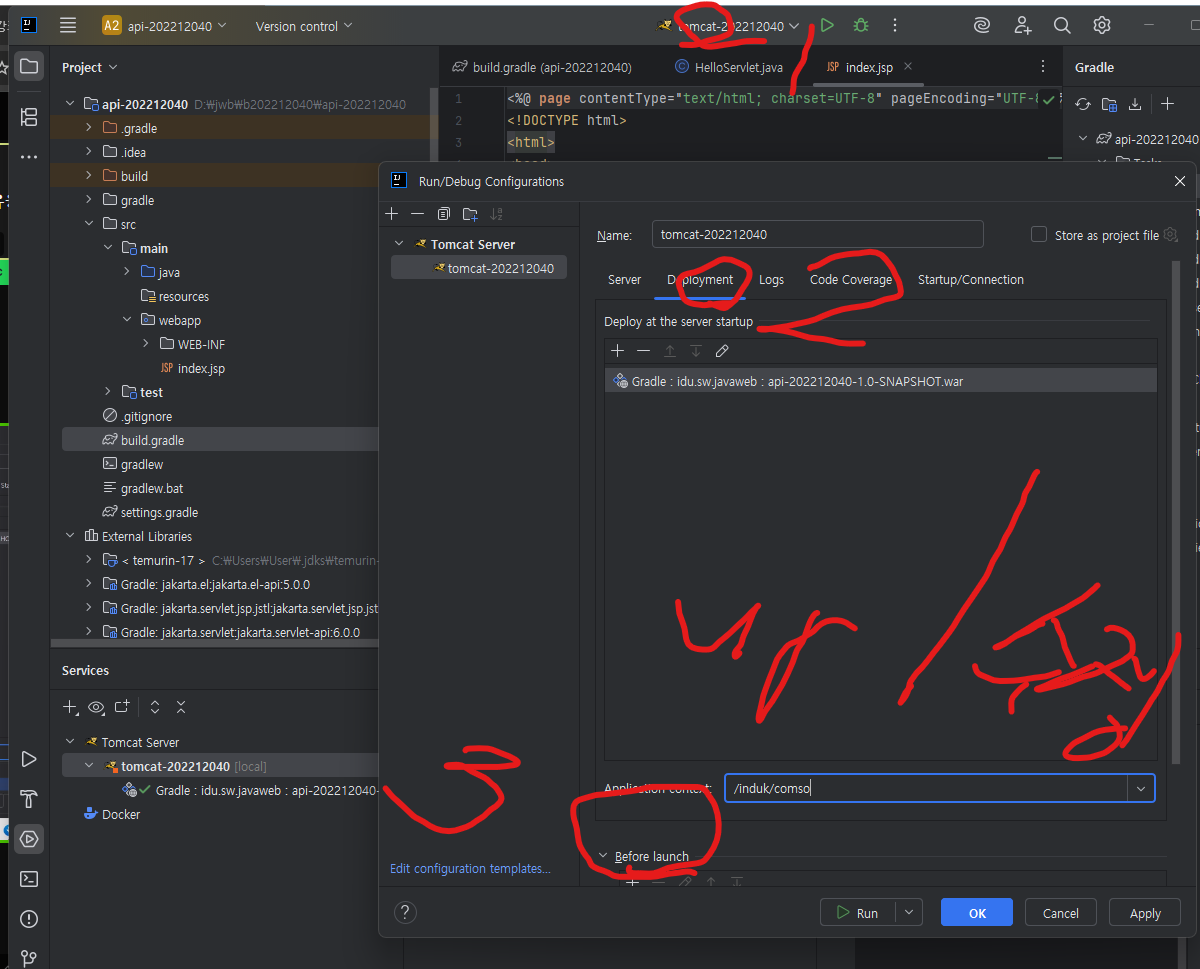Click the Run button in dialog
The height and width of the screenshot is (969, 1200).
tap(858, 912)
